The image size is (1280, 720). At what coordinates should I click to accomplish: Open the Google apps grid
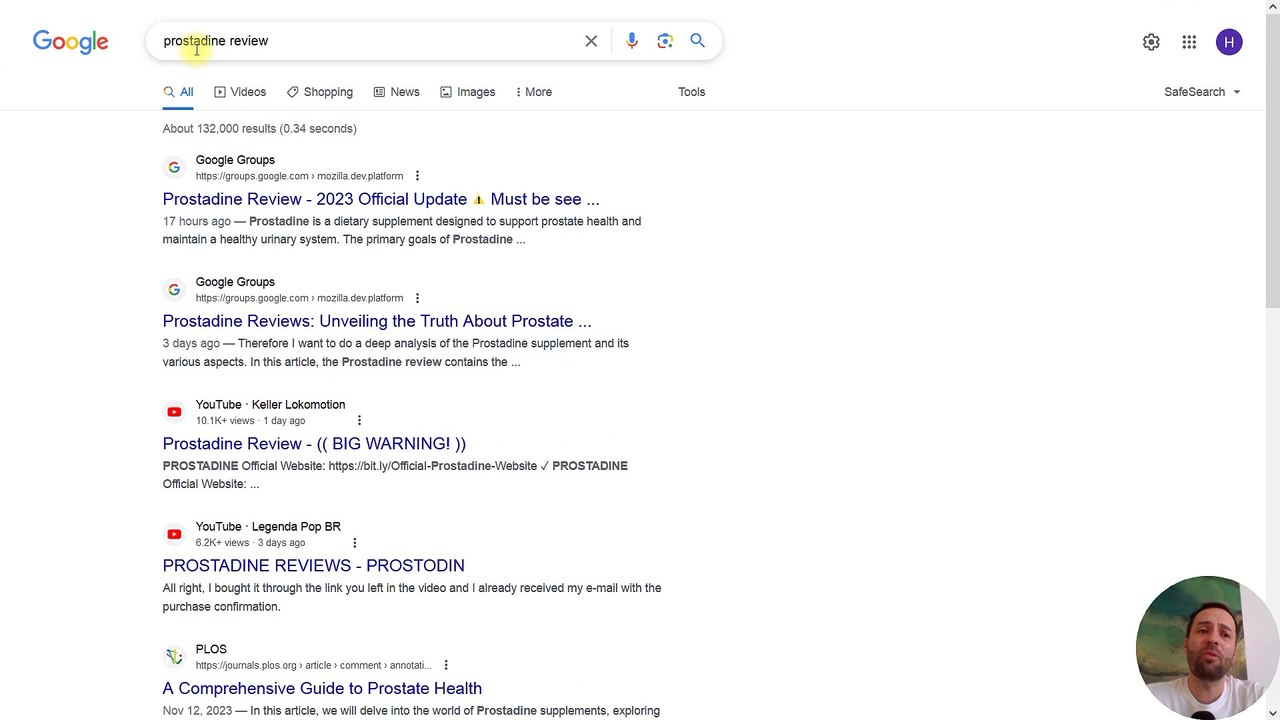pyautogui.click(x=1189, y=42)
